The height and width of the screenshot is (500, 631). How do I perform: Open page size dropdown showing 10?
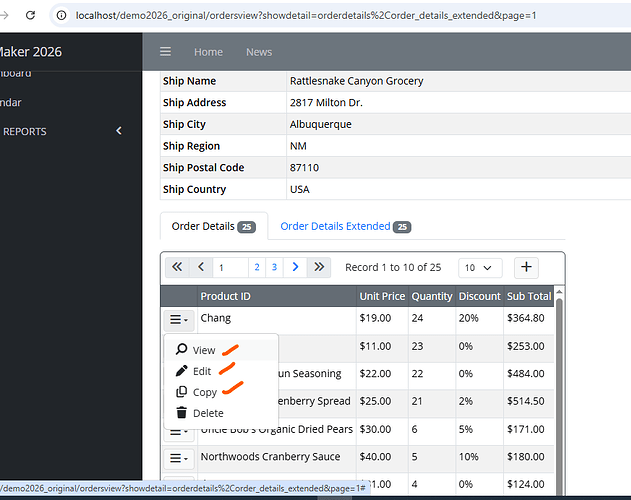click(x=480, y=268)
